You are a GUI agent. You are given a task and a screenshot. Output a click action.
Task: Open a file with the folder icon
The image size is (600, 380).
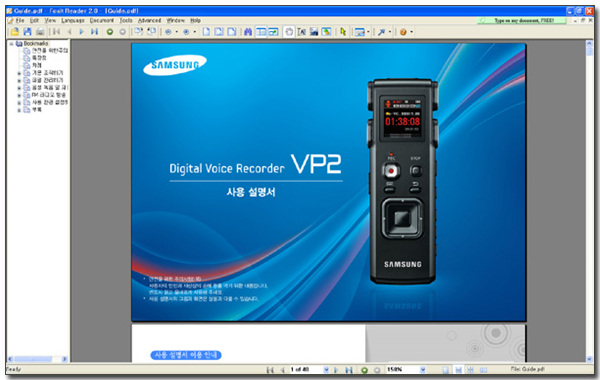tap(15, 32)
